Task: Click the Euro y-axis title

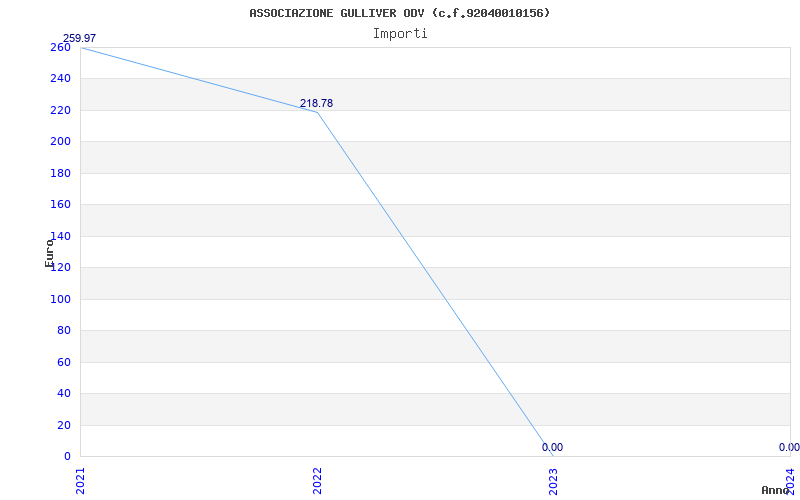Action: [49, 253]
